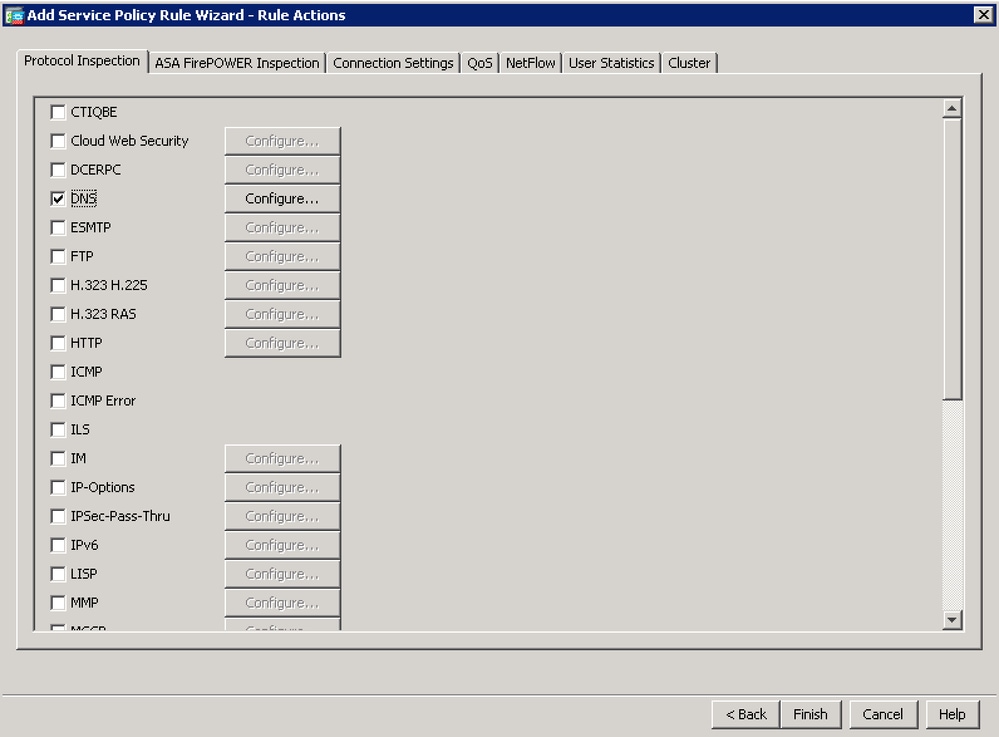999x737 pixels.
Task: Enable IPv6 inspection checkbox
Action: point(58,545)
